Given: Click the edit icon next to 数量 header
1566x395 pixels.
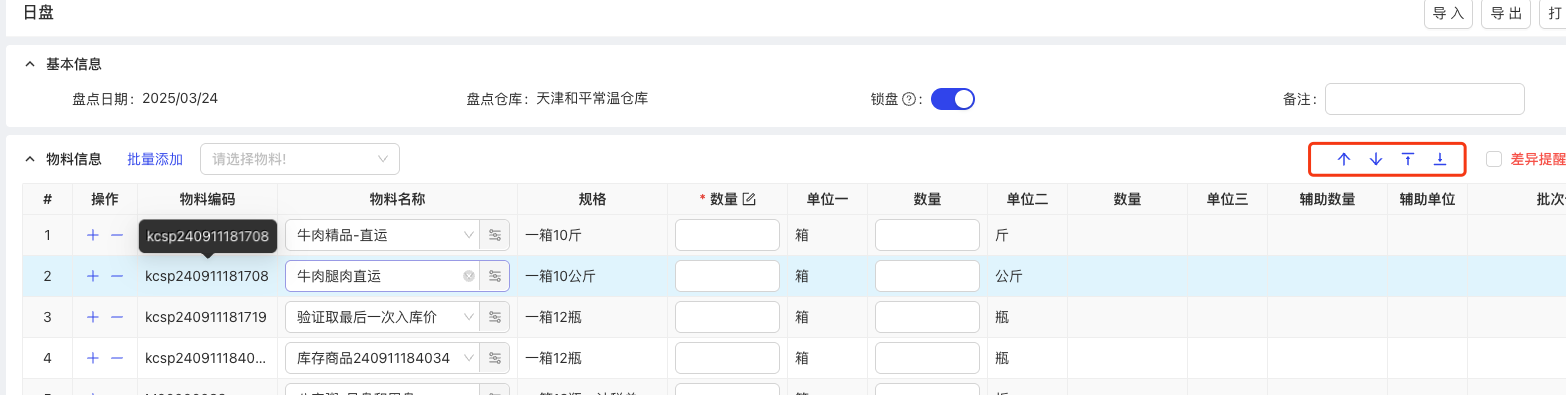Looking at the screenshot, I should pos(749,199).
